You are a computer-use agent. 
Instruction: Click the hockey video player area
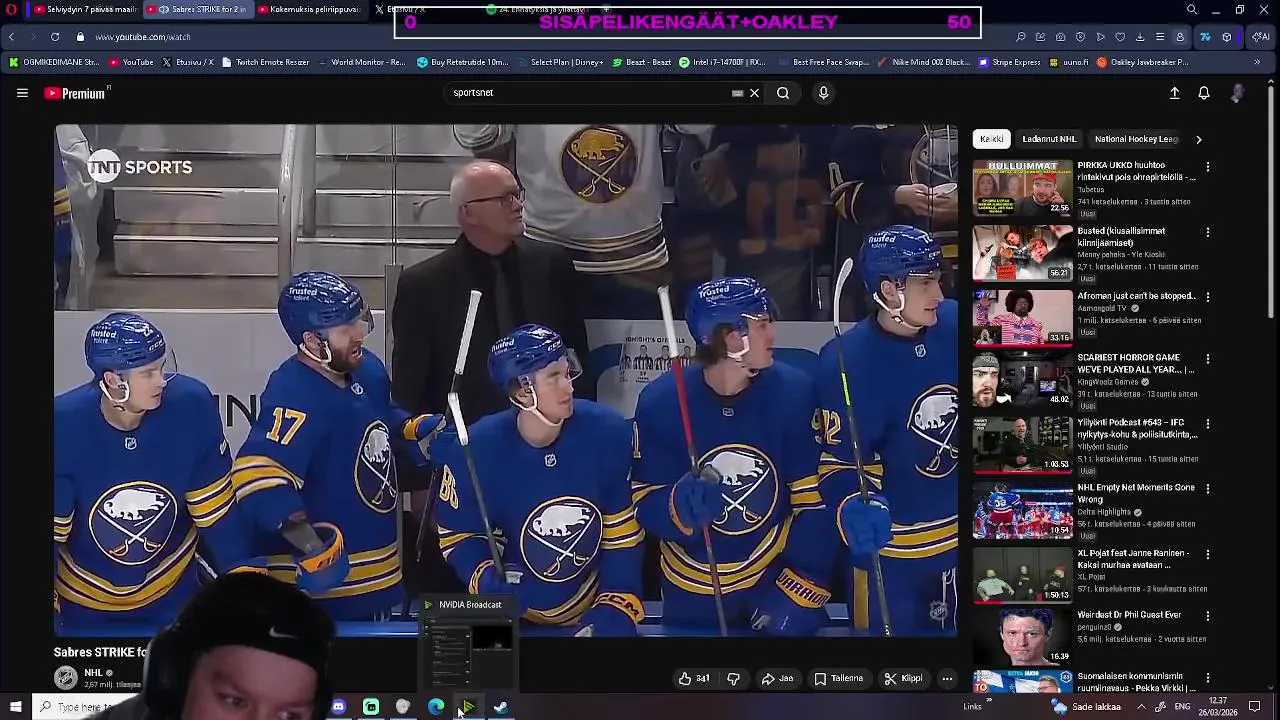[x=506, y=380]
